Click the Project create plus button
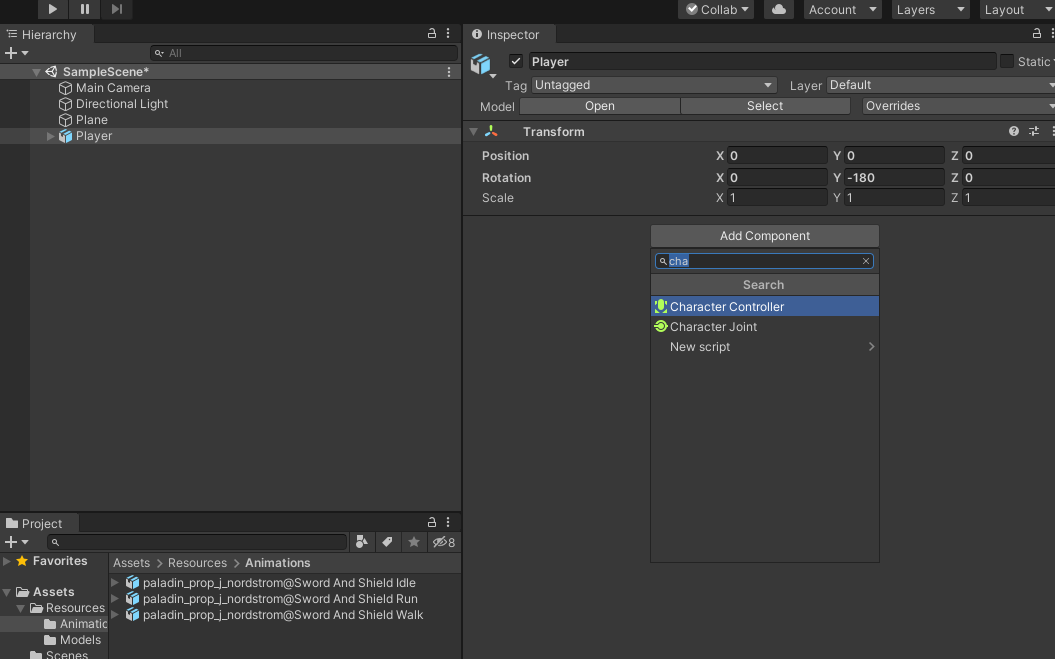 pos(16,542)
